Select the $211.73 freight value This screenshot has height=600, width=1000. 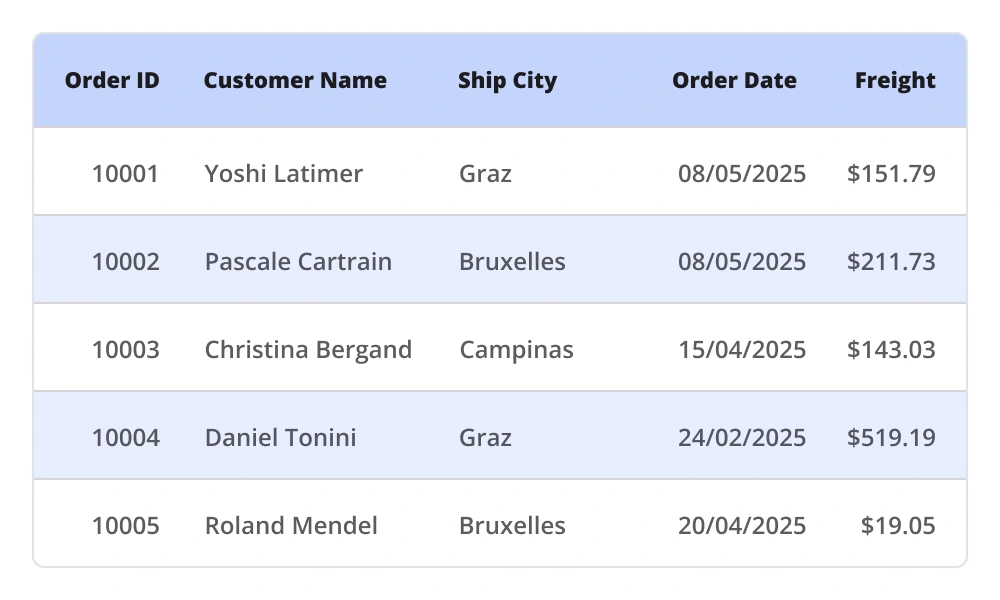pyautogui.click(x=891, y=262)
